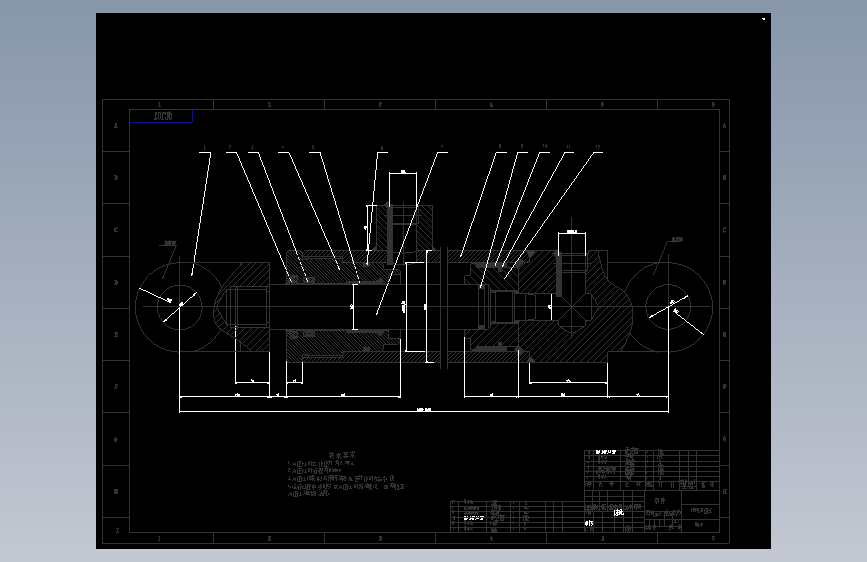This screenshot has height=562, width=867.
Task: Click the parts list table beside title block
Action: click(x=518, y=516)
